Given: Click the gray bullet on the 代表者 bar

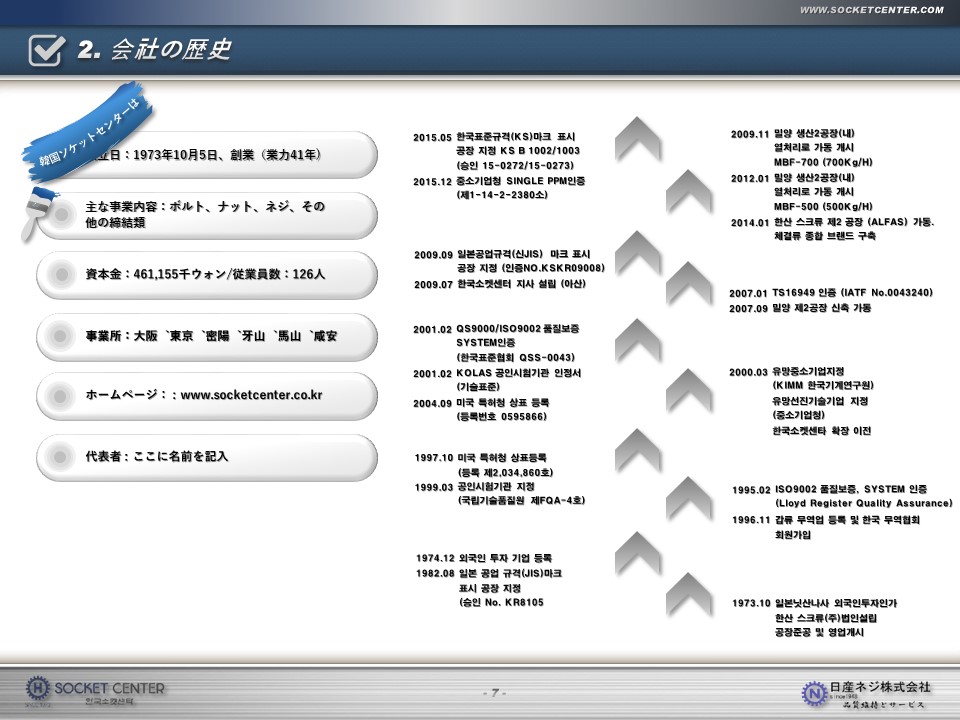Looking at the screenshot, I should (62, 457).
